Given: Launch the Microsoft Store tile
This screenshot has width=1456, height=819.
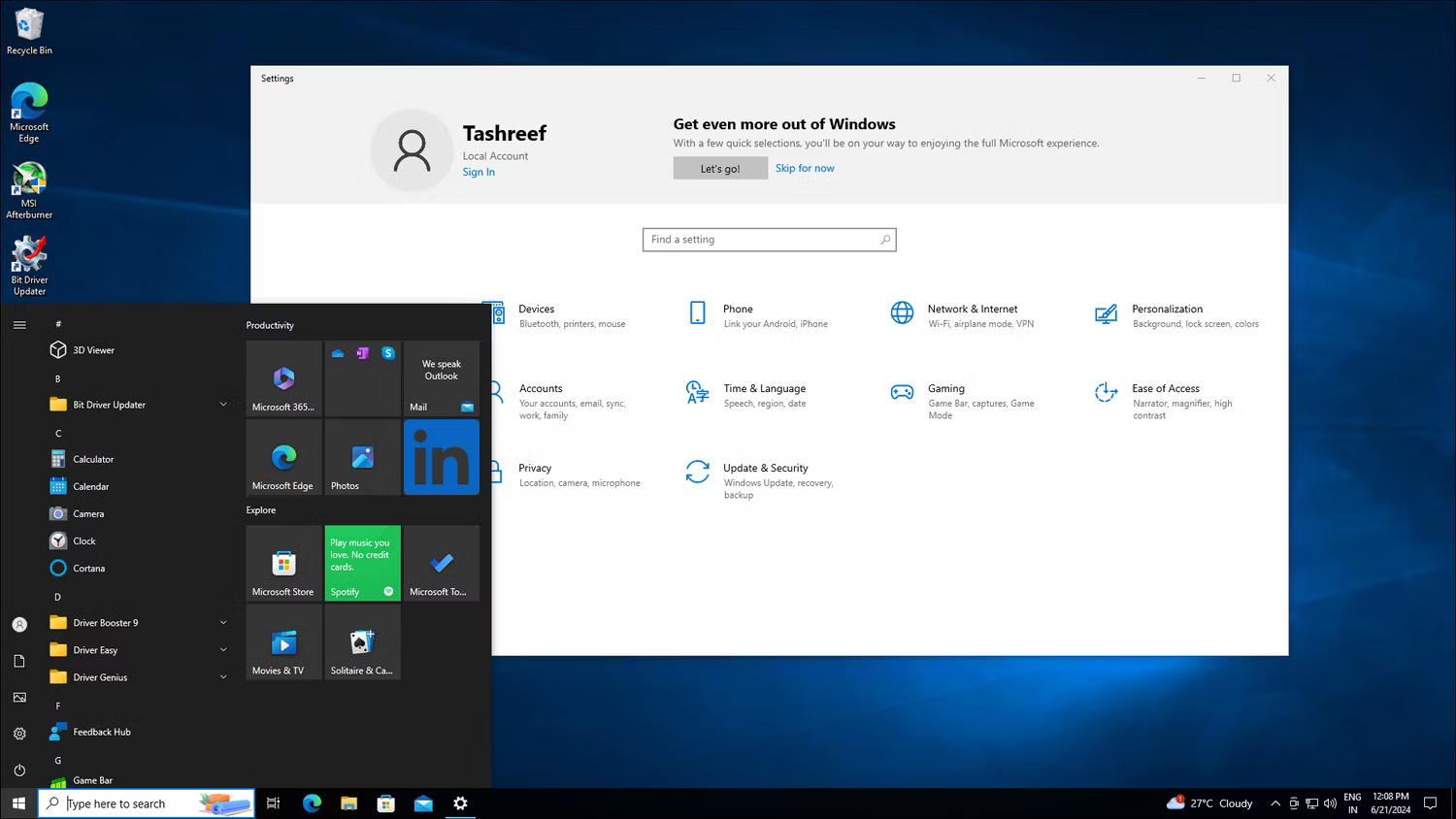Looking at the screenshot, I should tap(282, 563).
